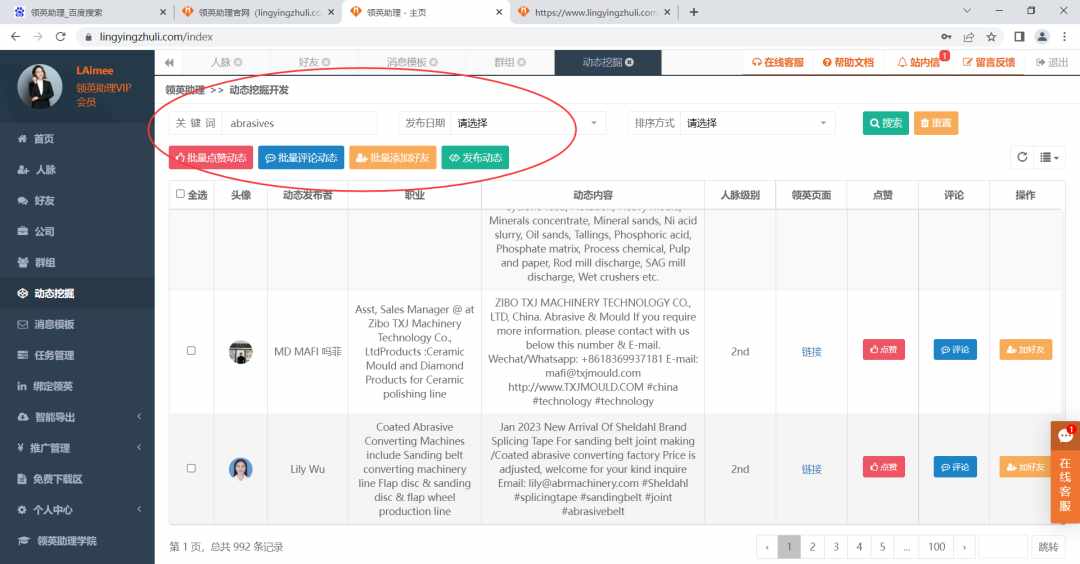Viewport: 1080px width, 564px height.
Task: Click MD MAFI's profile avatar
Action: (240, 352)
